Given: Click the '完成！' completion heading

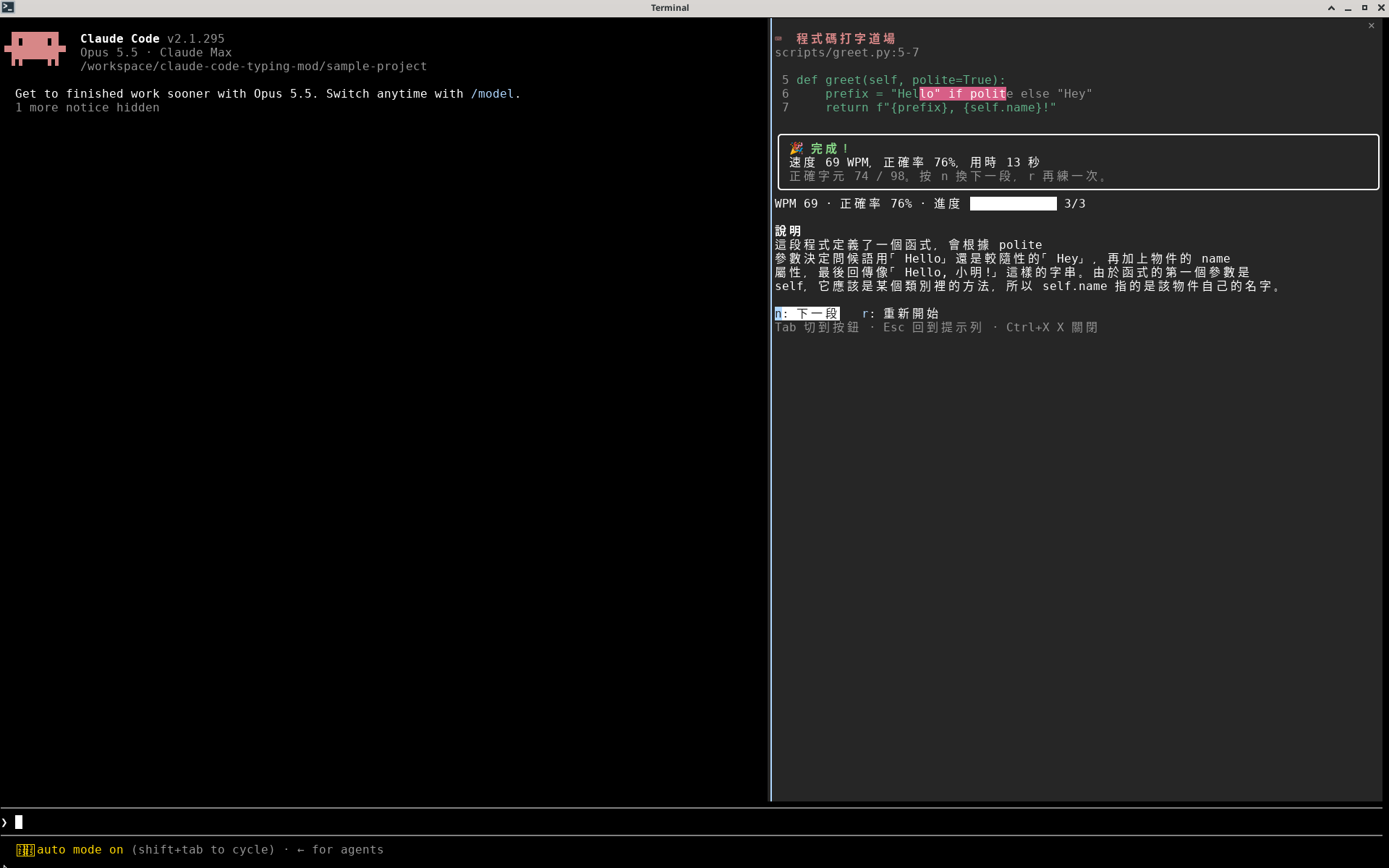Looking at the screenshot, I should (830, 148).
